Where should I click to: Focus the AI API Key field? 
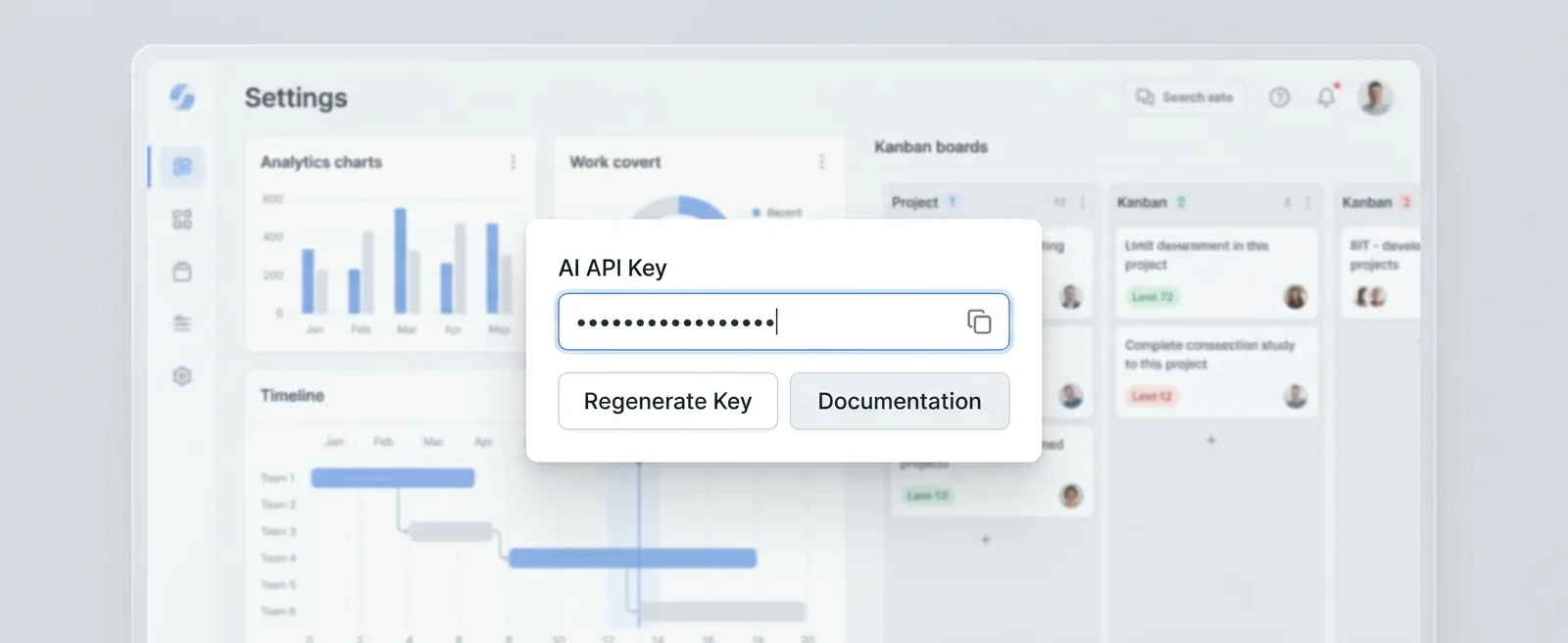click(x=783, y=321)
